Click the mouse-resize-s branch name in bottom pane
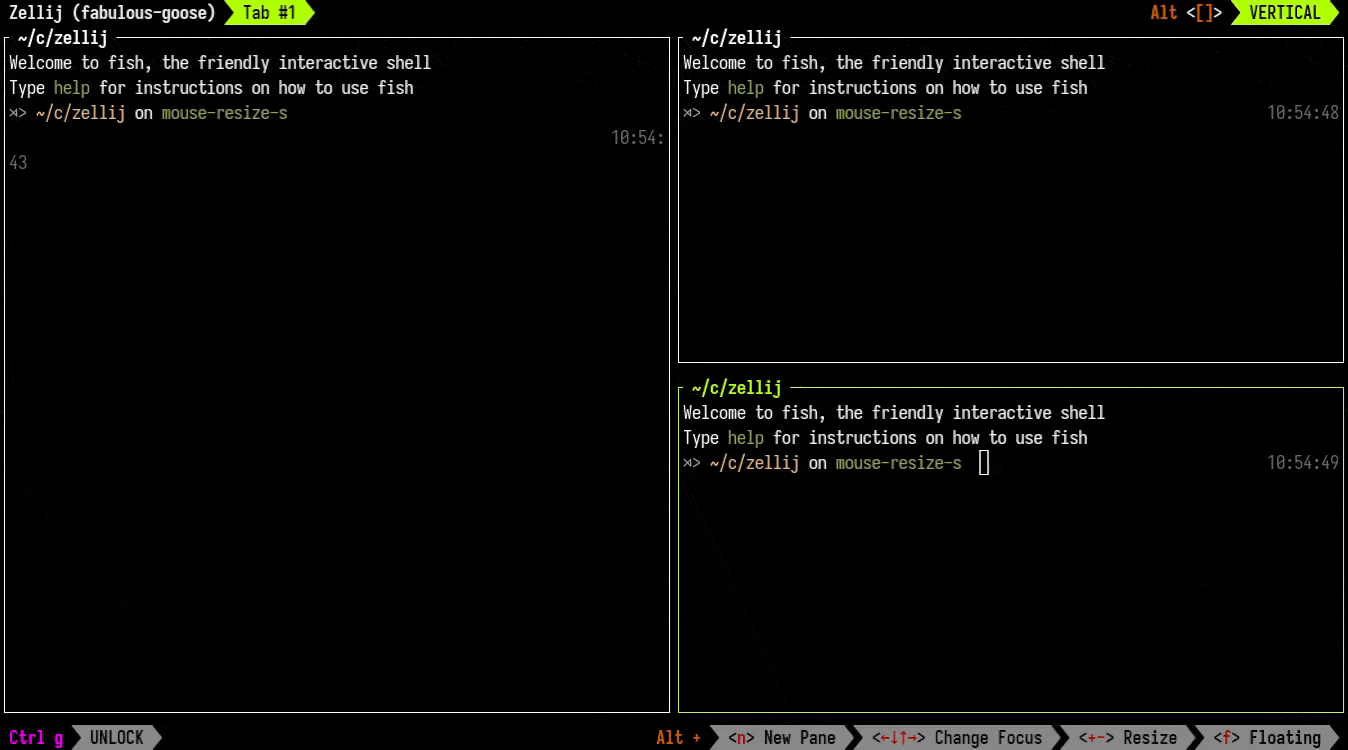 click(898, 462)
